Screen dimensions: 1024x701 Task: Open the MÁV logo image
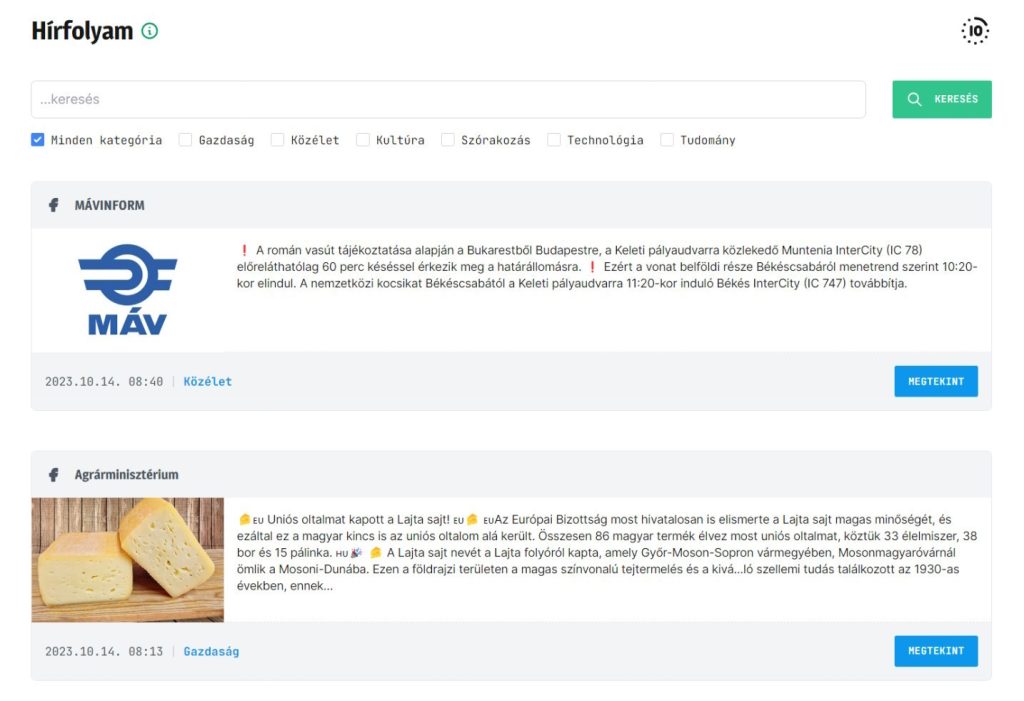coord(127,289)
